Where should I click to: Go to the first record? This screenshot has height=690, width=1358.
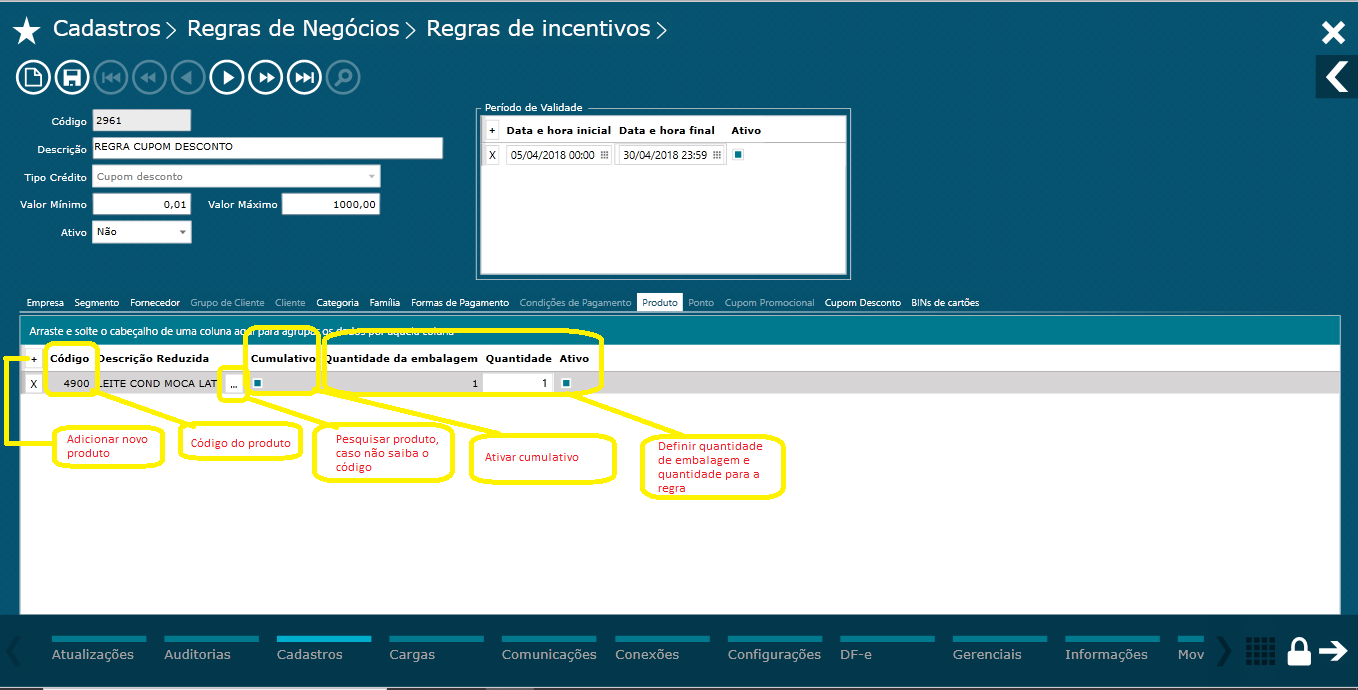(x=111, y=77)
